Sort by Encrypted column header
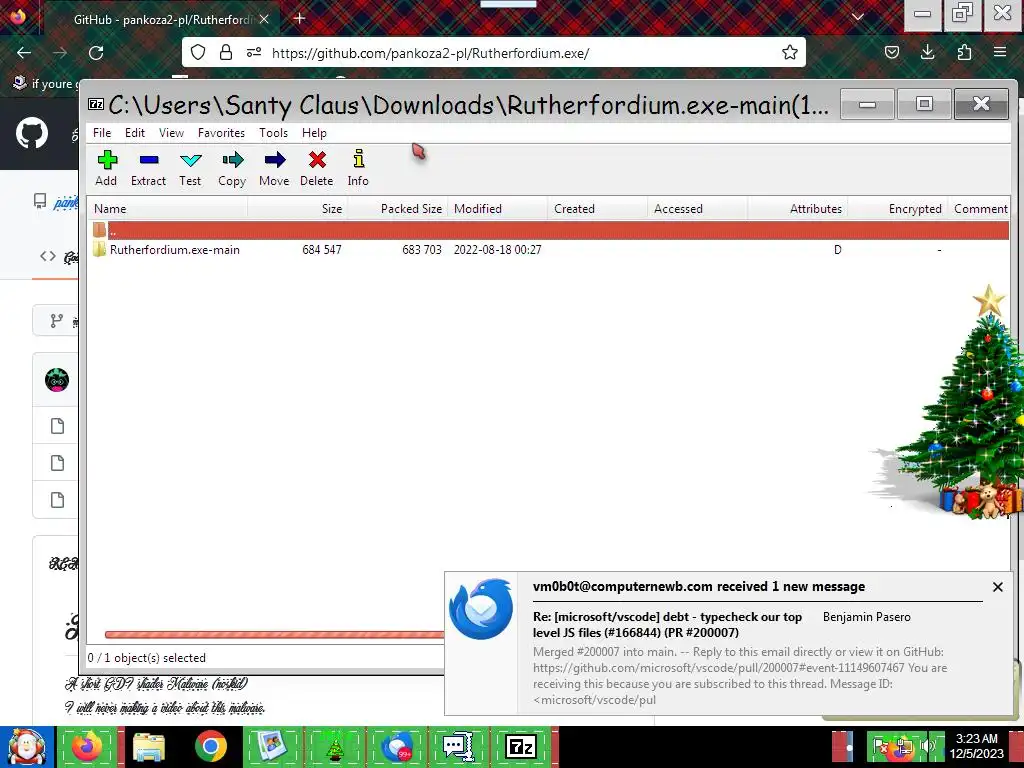The width and height of the screenshot is (1024, 768). pyautogui.click(x=897, y=209)
